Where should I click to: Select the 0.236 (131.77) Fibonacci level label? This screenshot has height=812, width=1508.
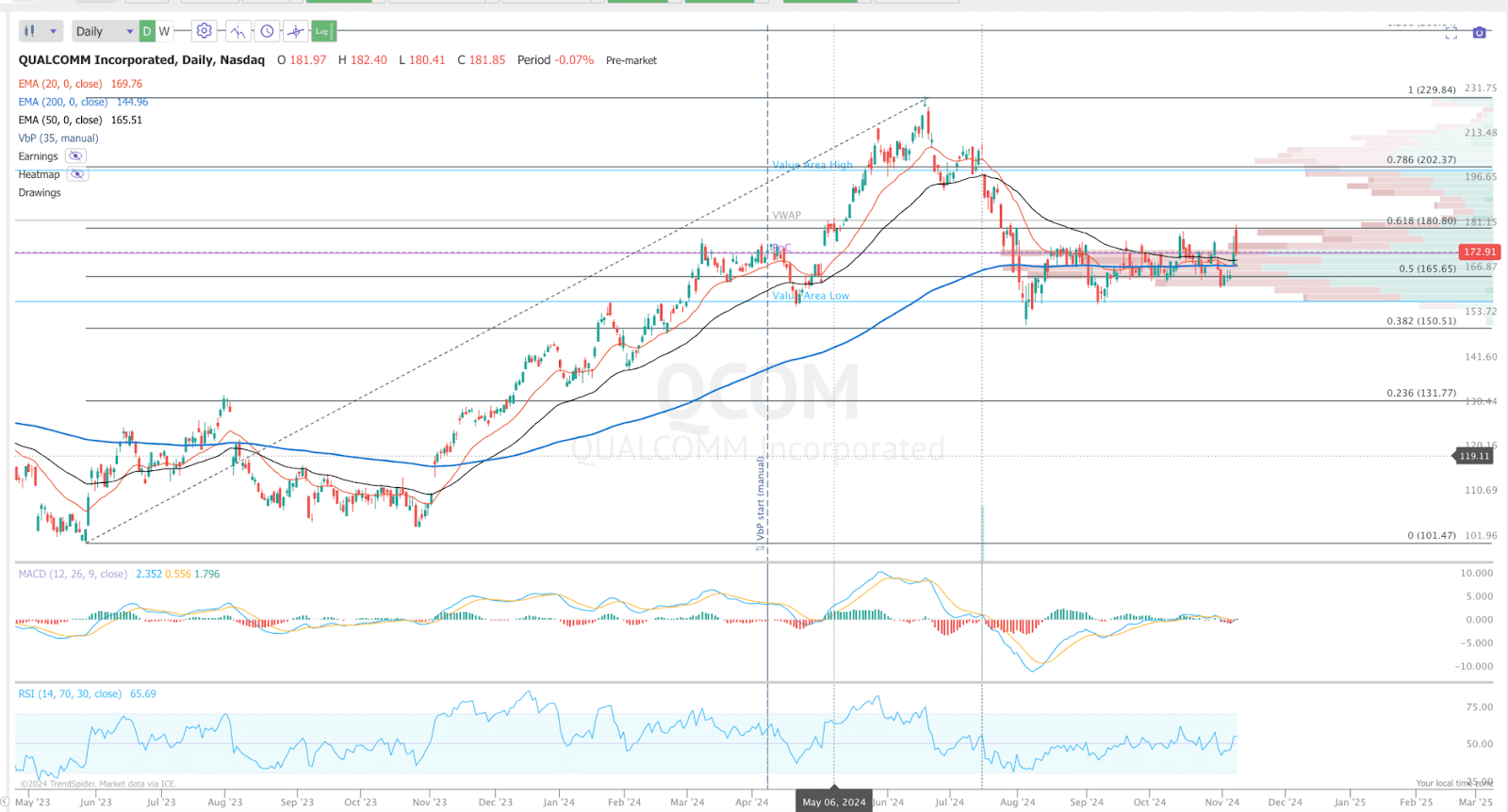coord(1421,393)
